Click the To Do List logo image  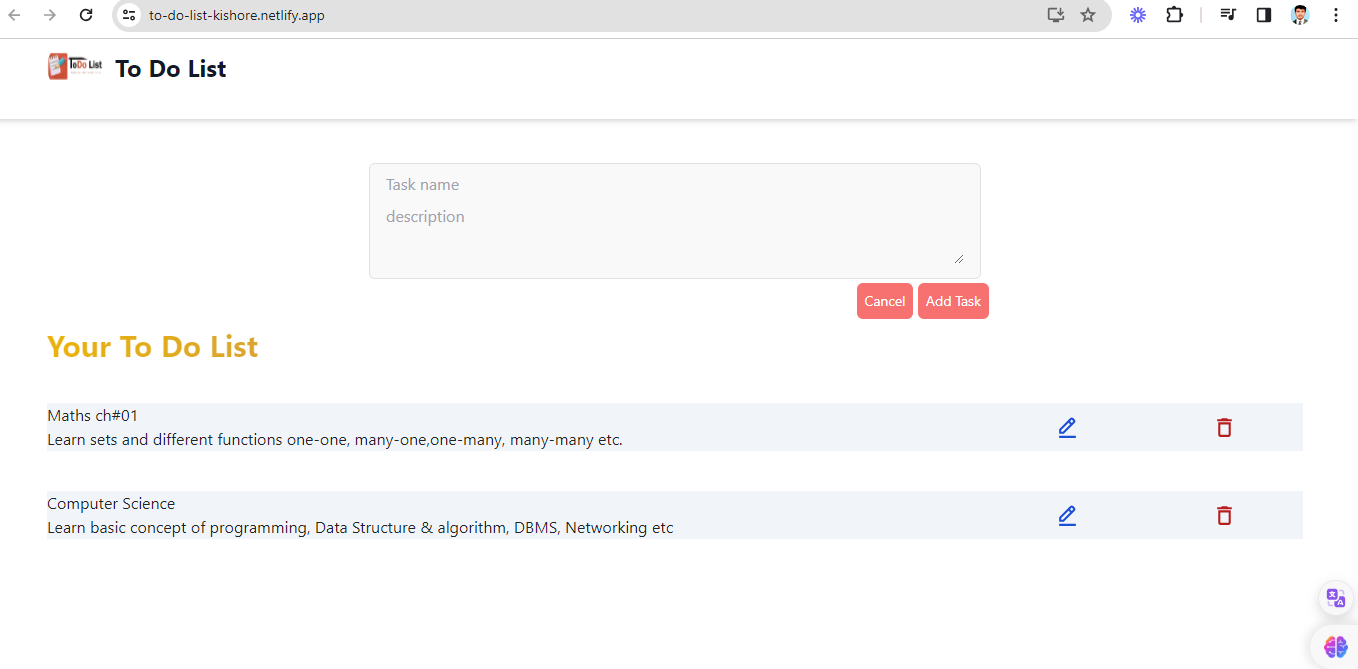point(75,67)
